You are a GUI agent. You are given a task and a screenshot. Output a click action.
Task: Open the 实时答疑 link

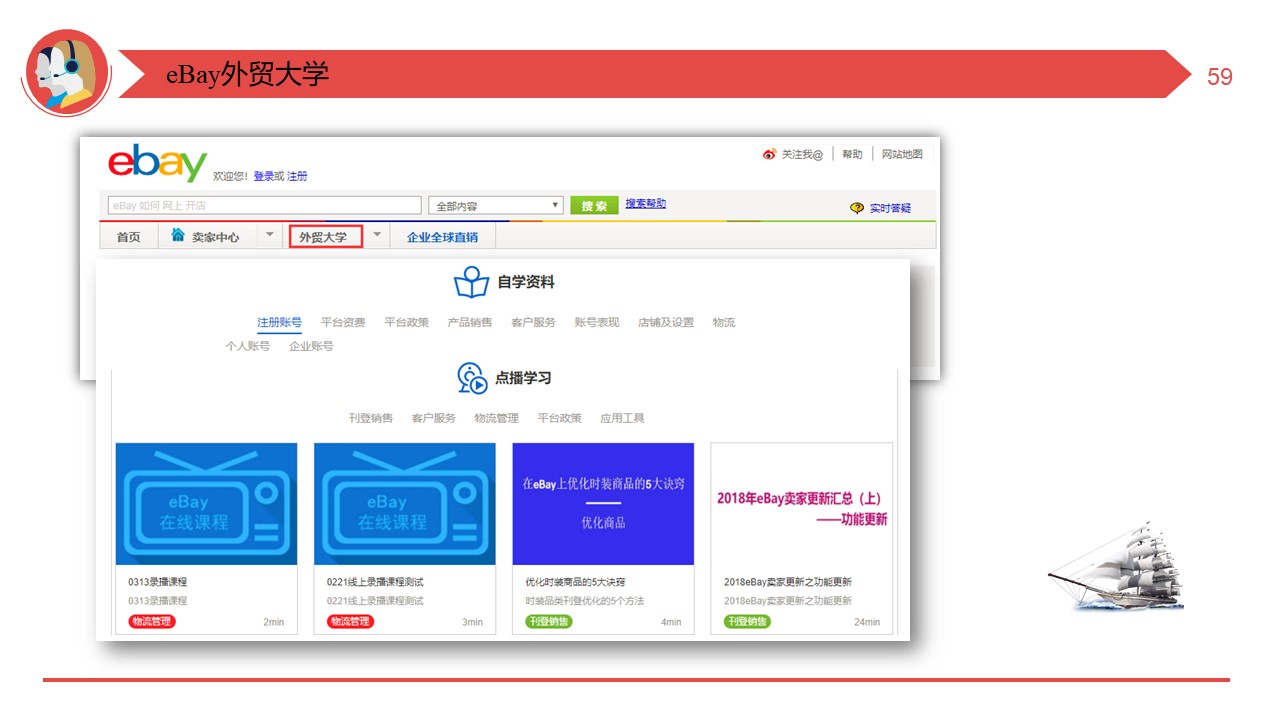(890, 208)
